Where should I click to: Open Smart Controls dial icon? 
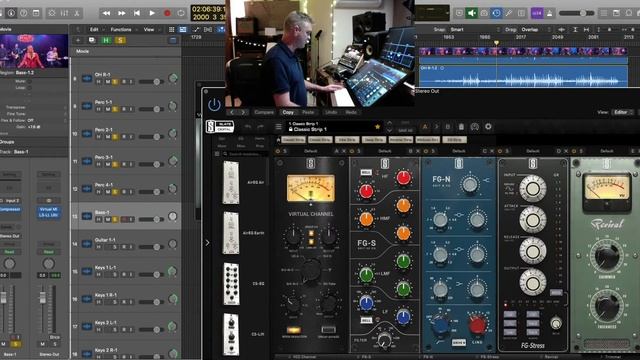52,13
